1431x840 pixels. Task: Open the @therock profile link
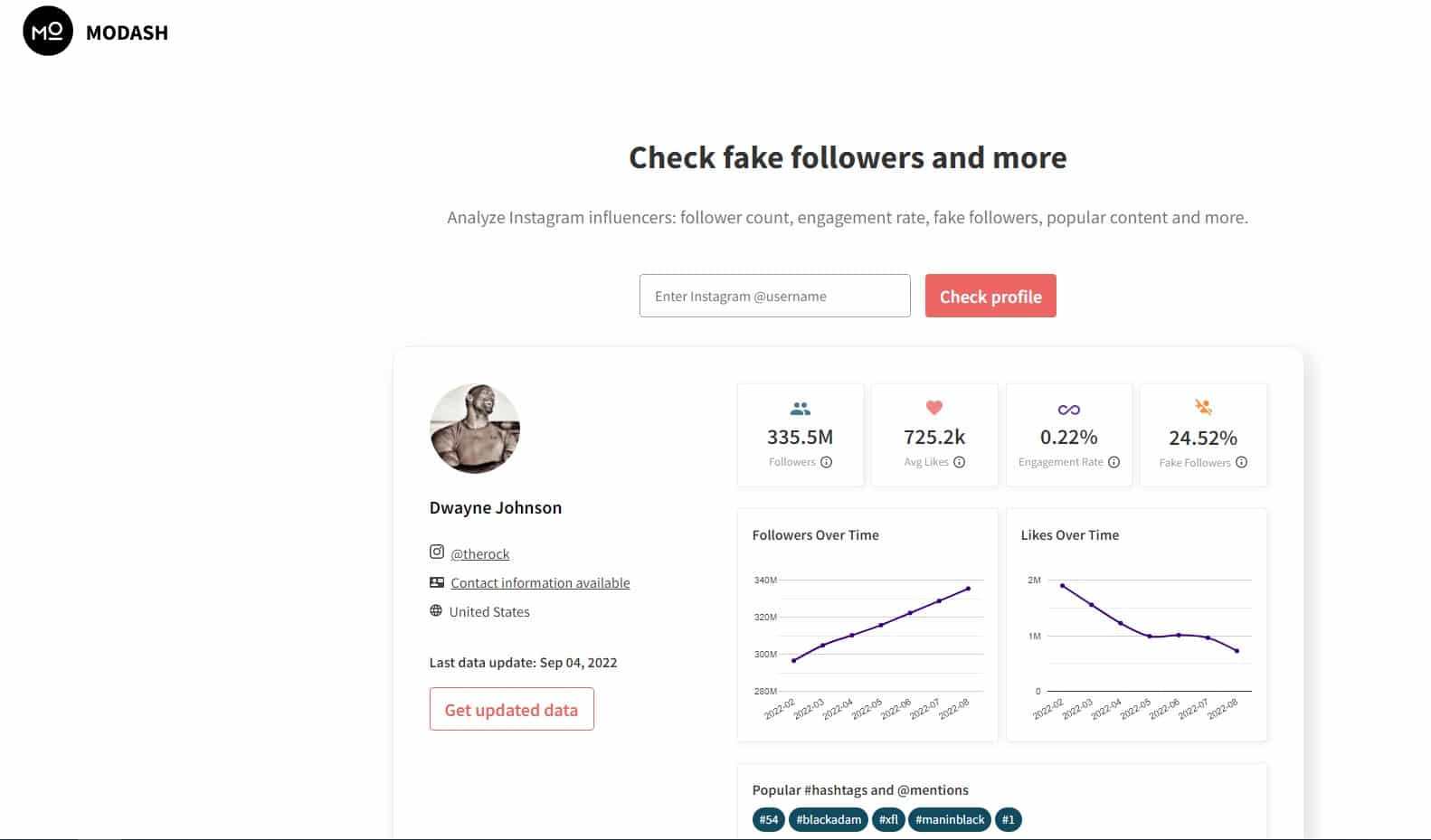[x=480, y=553]
